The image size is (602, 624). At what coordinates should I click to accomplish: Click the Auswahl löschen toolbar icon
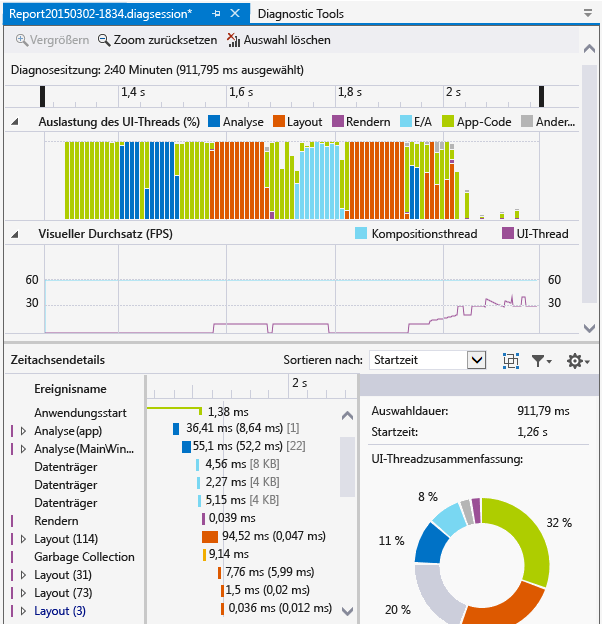tap(234, 40)
